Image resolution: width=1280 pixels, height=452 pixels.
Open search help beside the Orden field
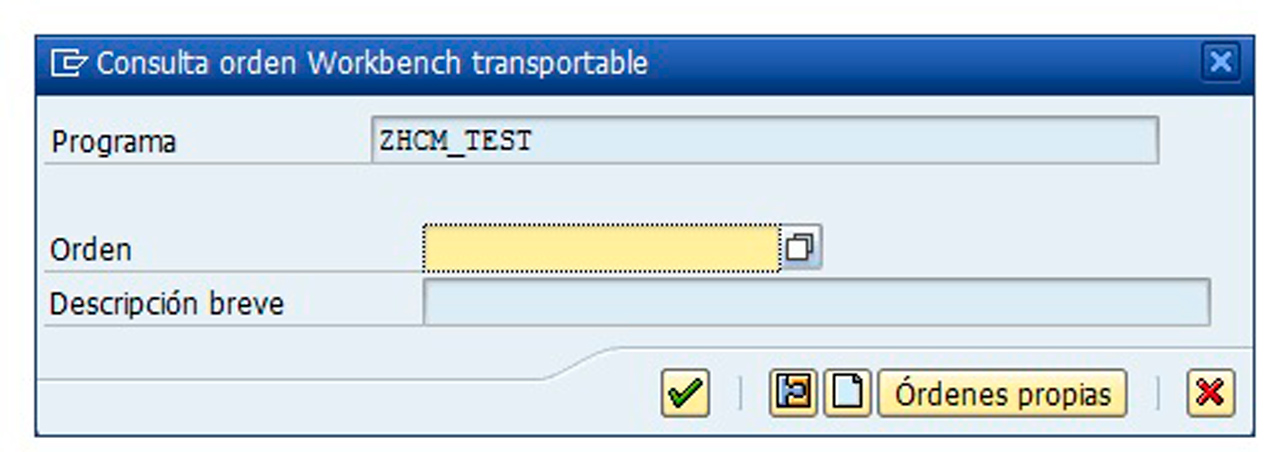click(x=800, y=247)
